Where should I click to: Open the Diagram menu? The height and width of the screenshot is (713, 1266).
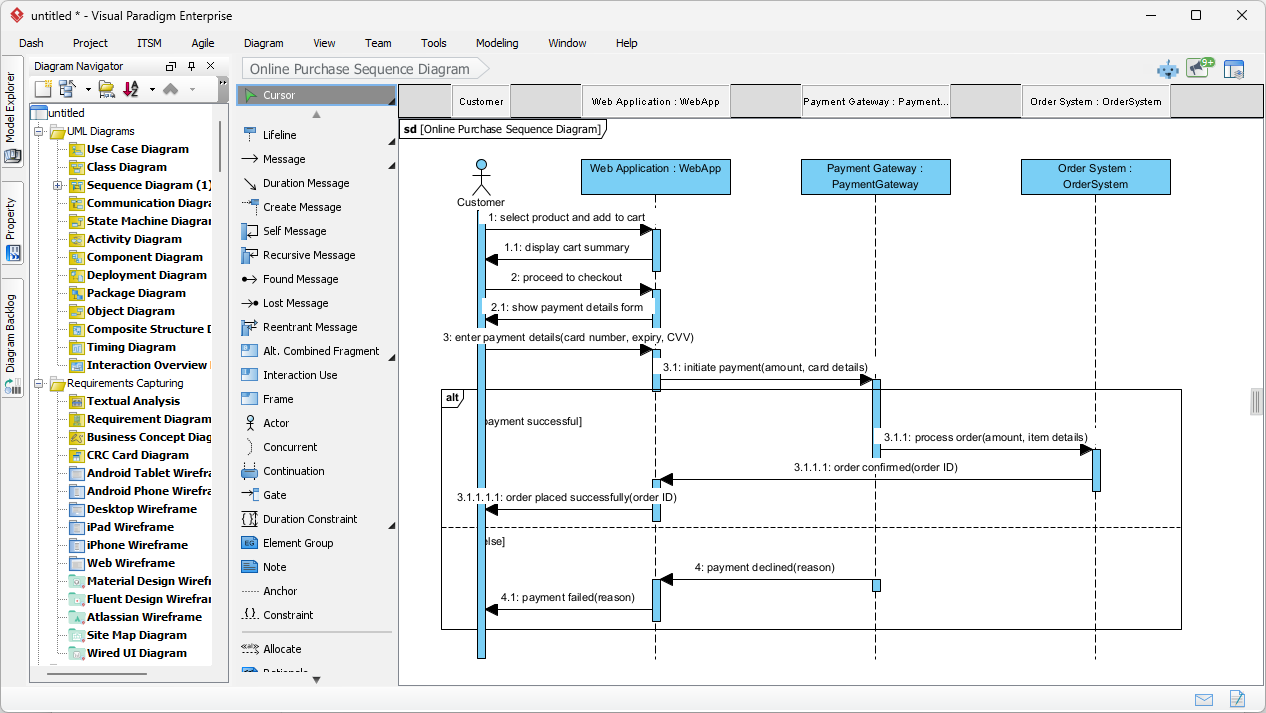coord(263,43)
